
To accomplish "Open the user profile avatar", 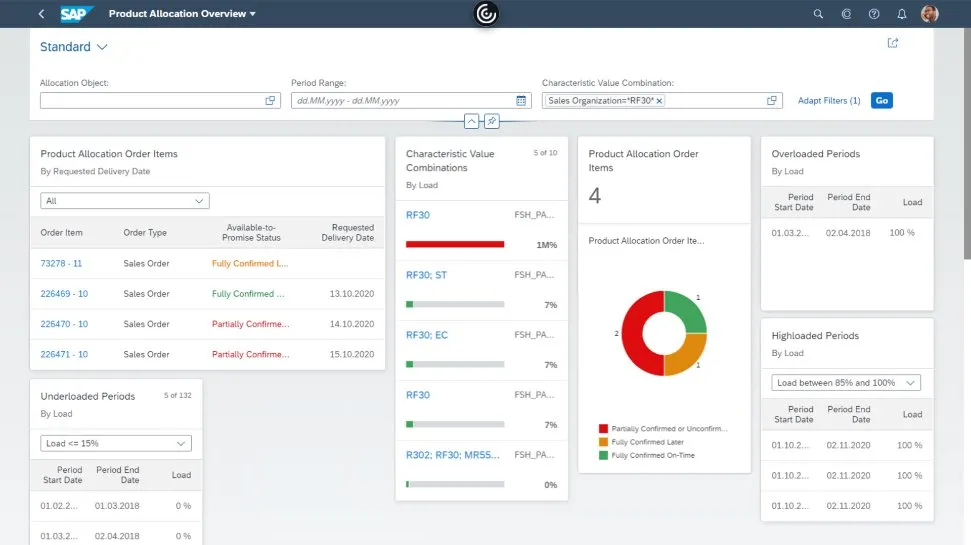I will click(930, 14).
